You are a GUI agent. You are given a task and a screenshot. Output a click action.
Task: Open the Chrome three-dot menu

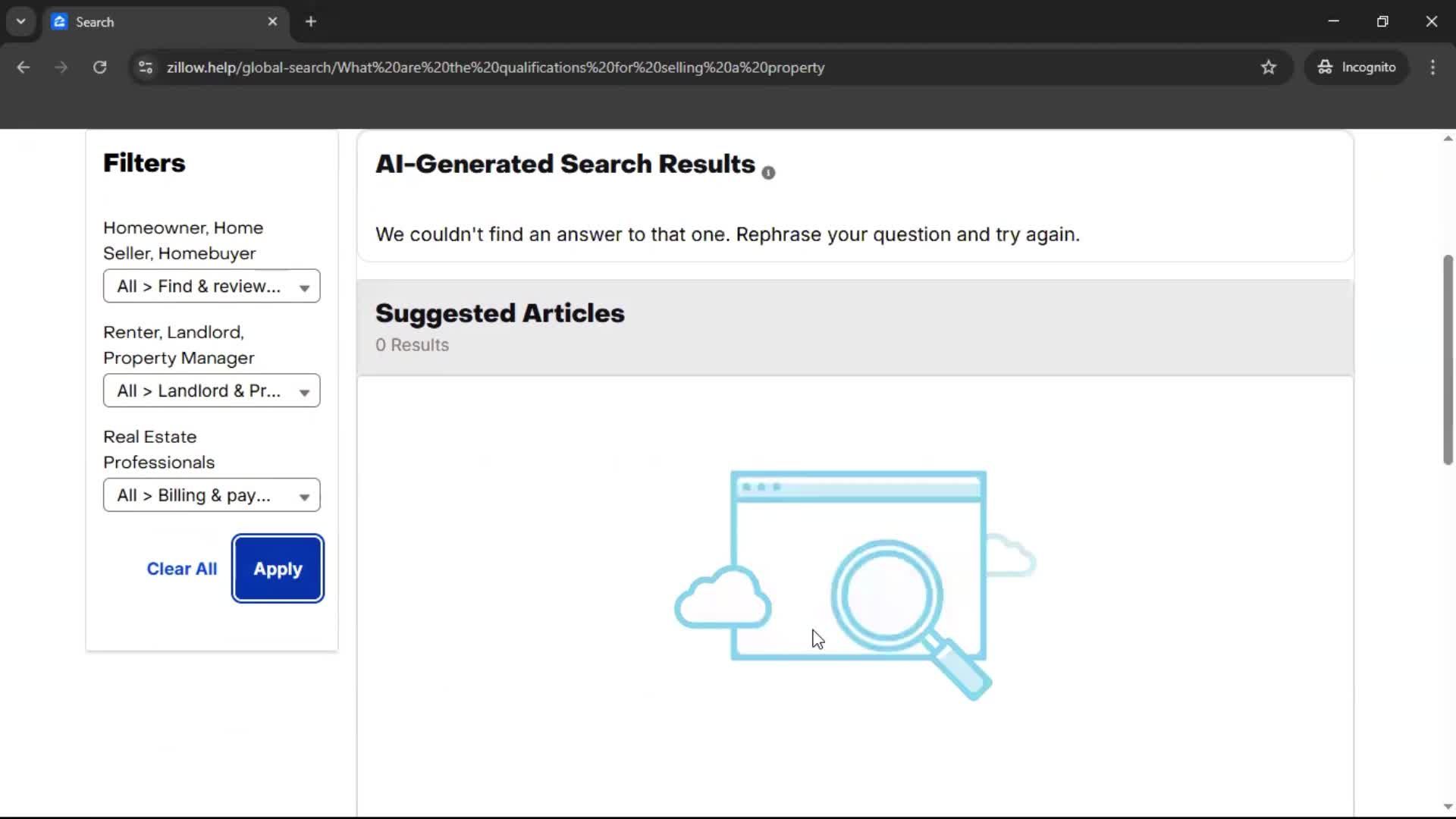1432,67
